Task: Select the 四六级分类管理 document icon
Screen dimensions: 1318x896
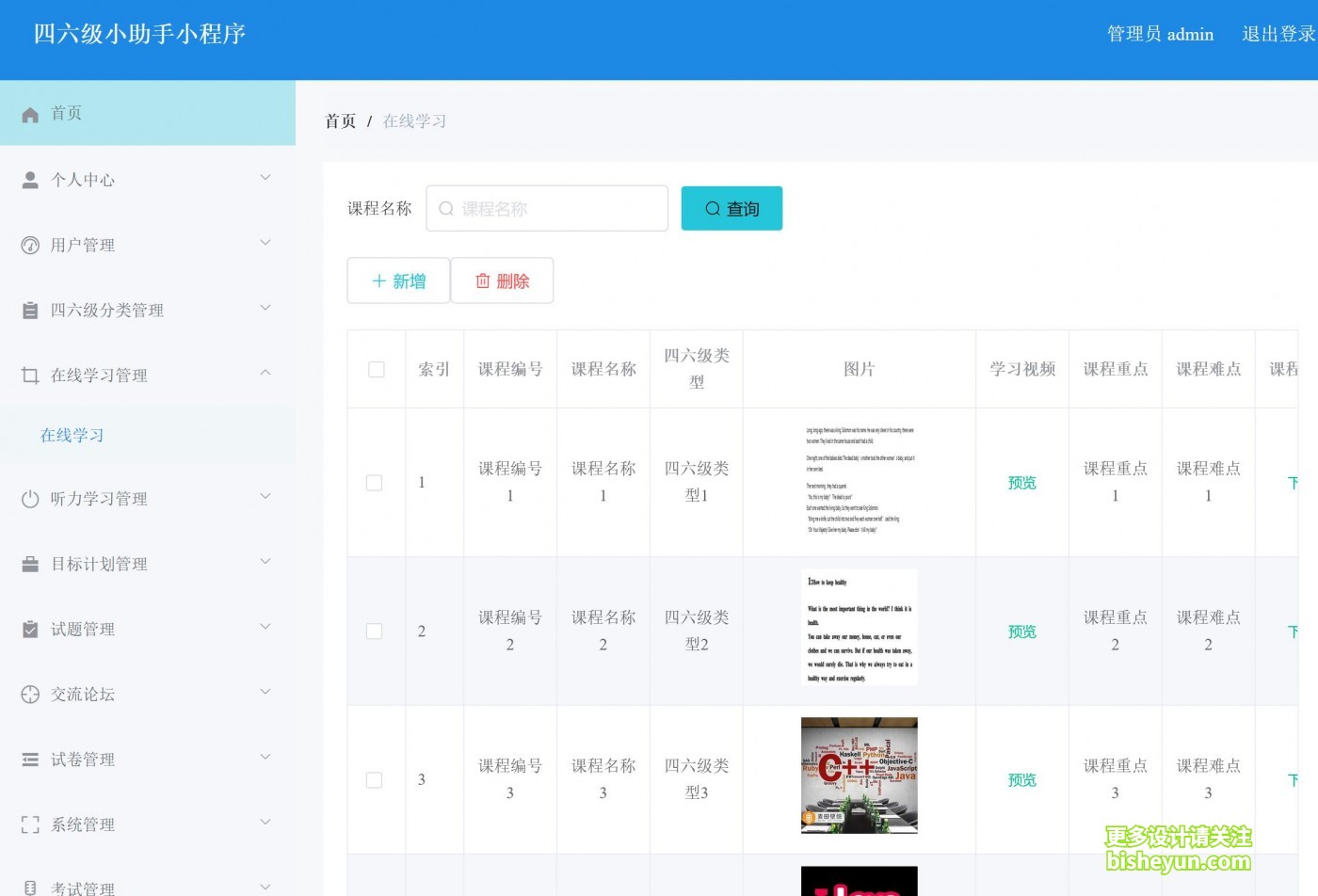Action: click(x=29, y=309)
